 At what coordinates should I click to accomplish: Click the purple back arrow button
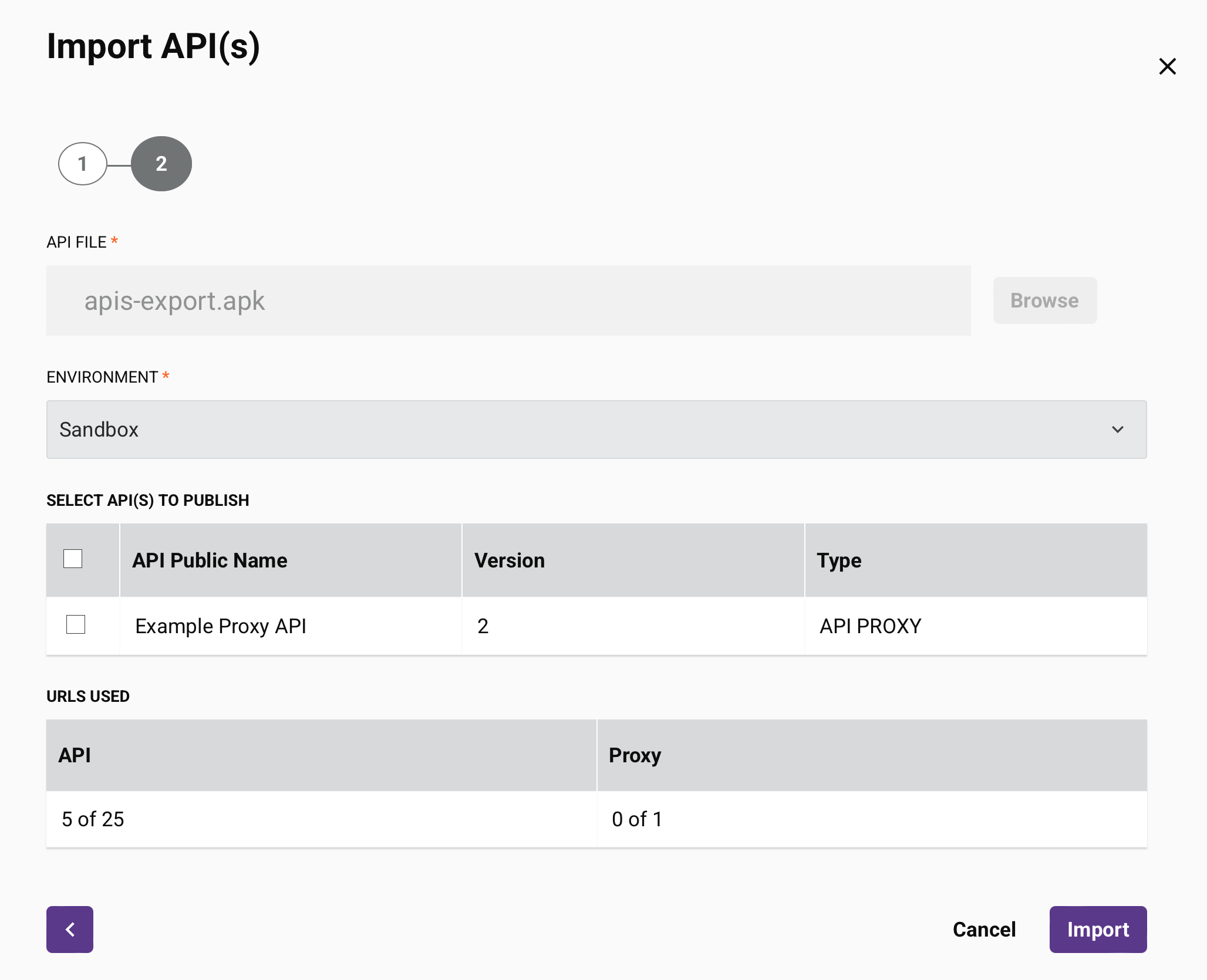pos(69,929)
